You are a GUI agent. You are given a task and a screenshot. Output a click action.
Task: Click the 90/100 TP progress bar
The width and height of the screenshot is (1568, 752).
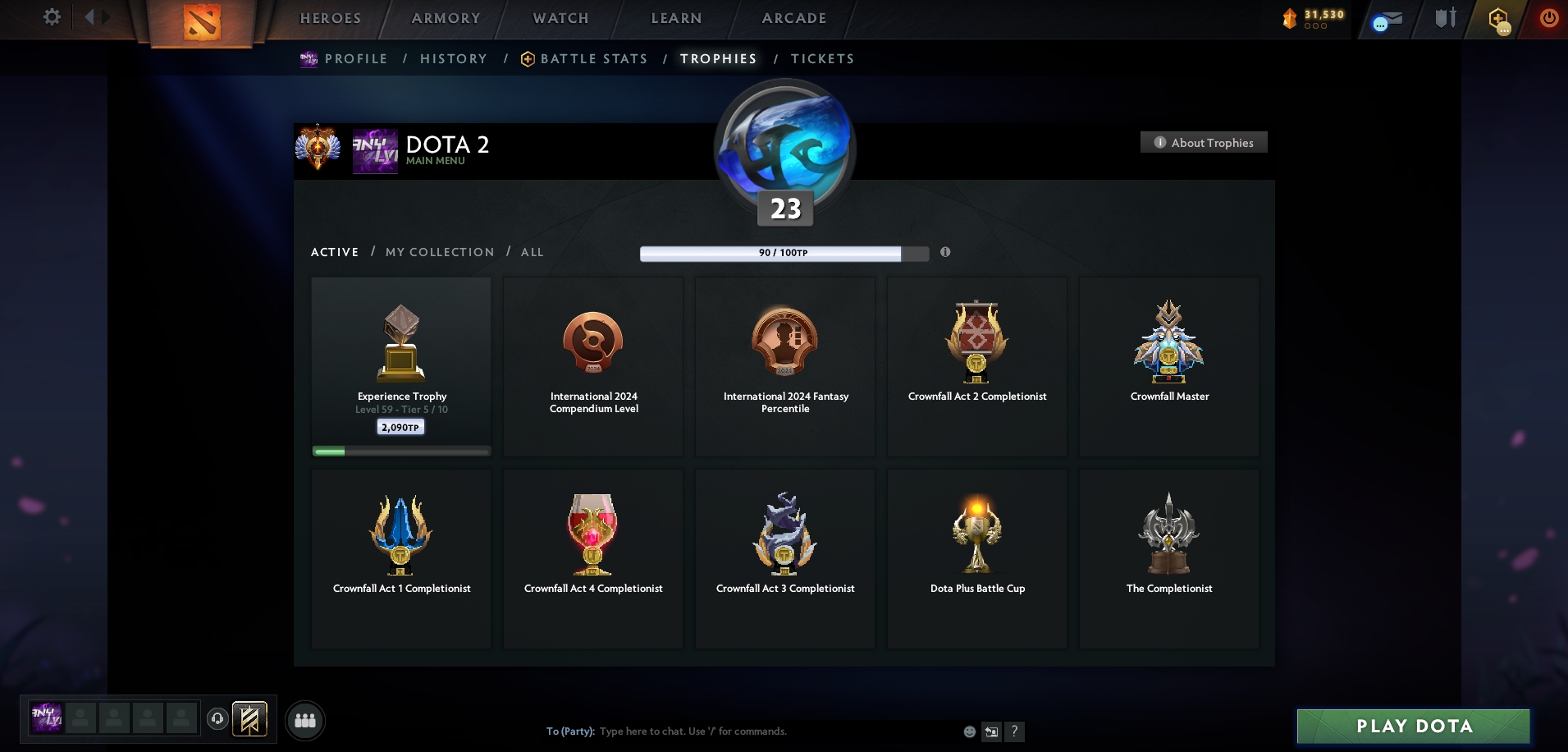click(x=784, y=253)
